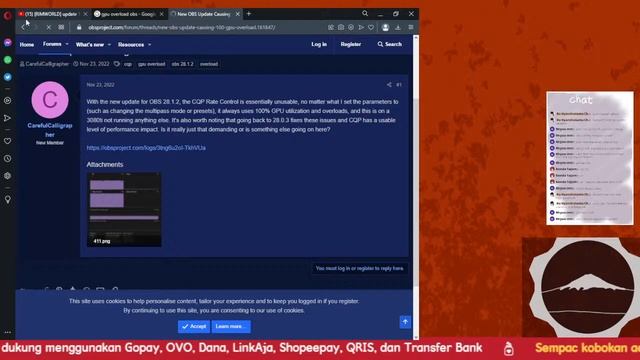Open Extensions cube in the sidebar
The height and width of the screenshot is (360, 640).
pos(8,176)
